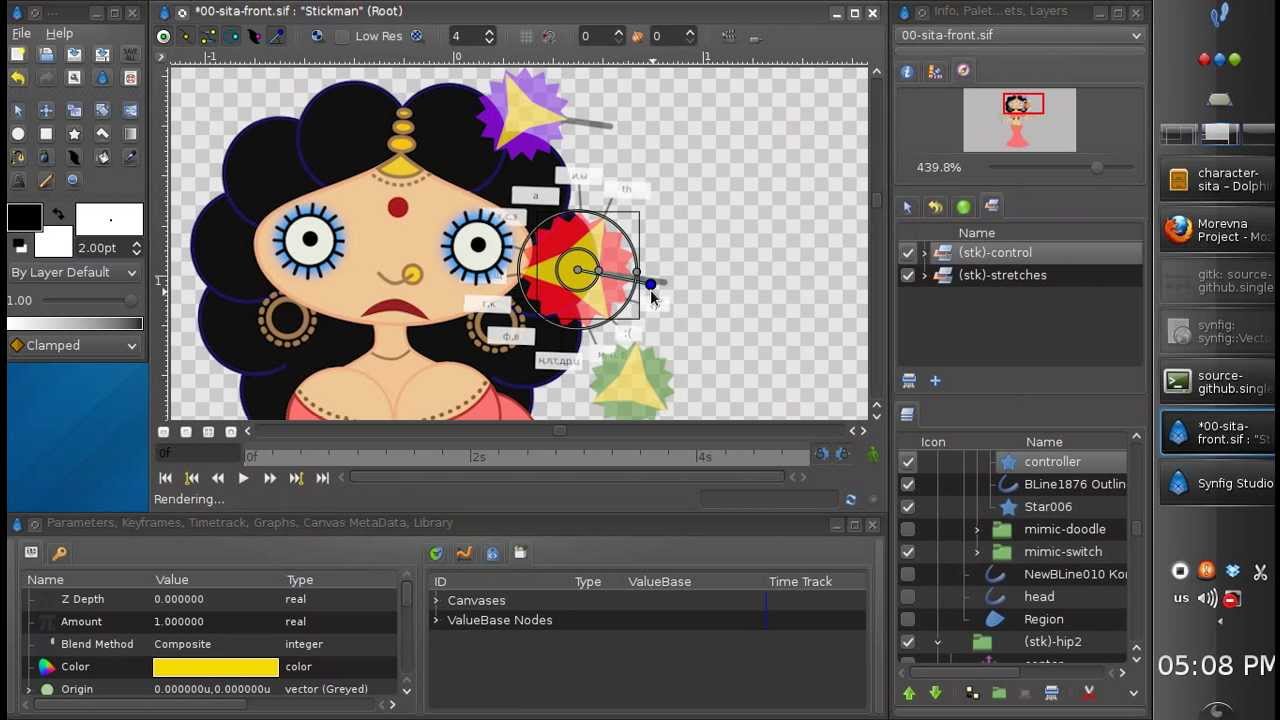Expand mimic-doodle layer group
Image resolution: width=1280 pixels, height=720 pixels.
tap(977, 529)
